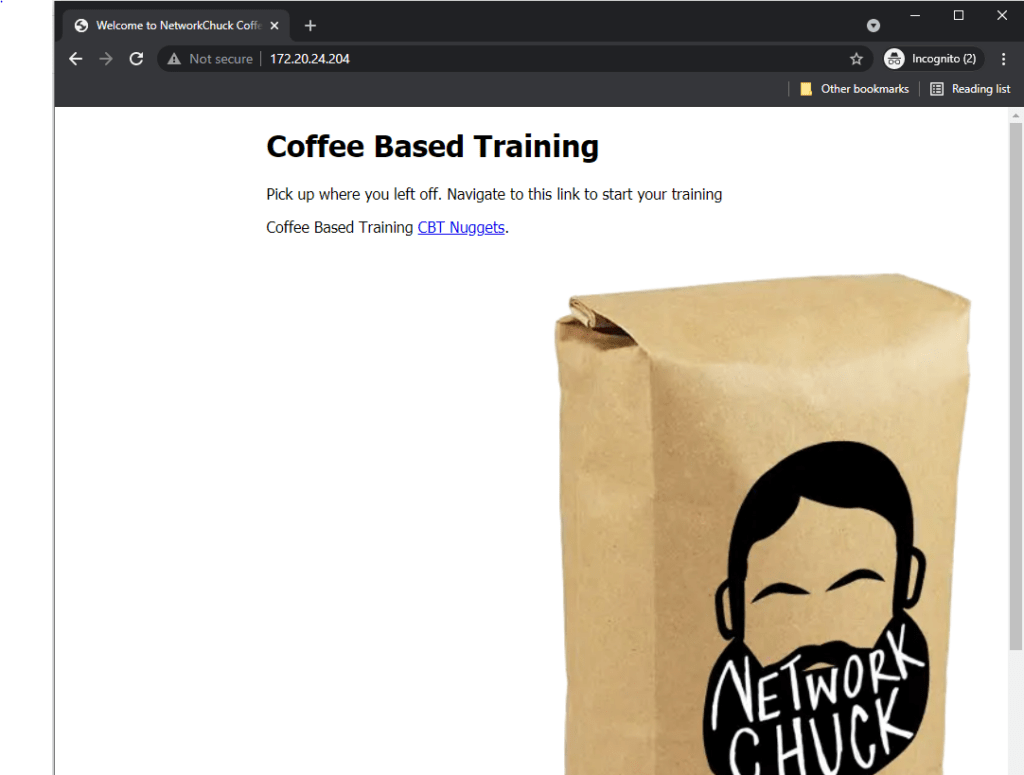The image size is (1024, 775).
Task: Open the Reading list
Action: [x=970, y=89]
